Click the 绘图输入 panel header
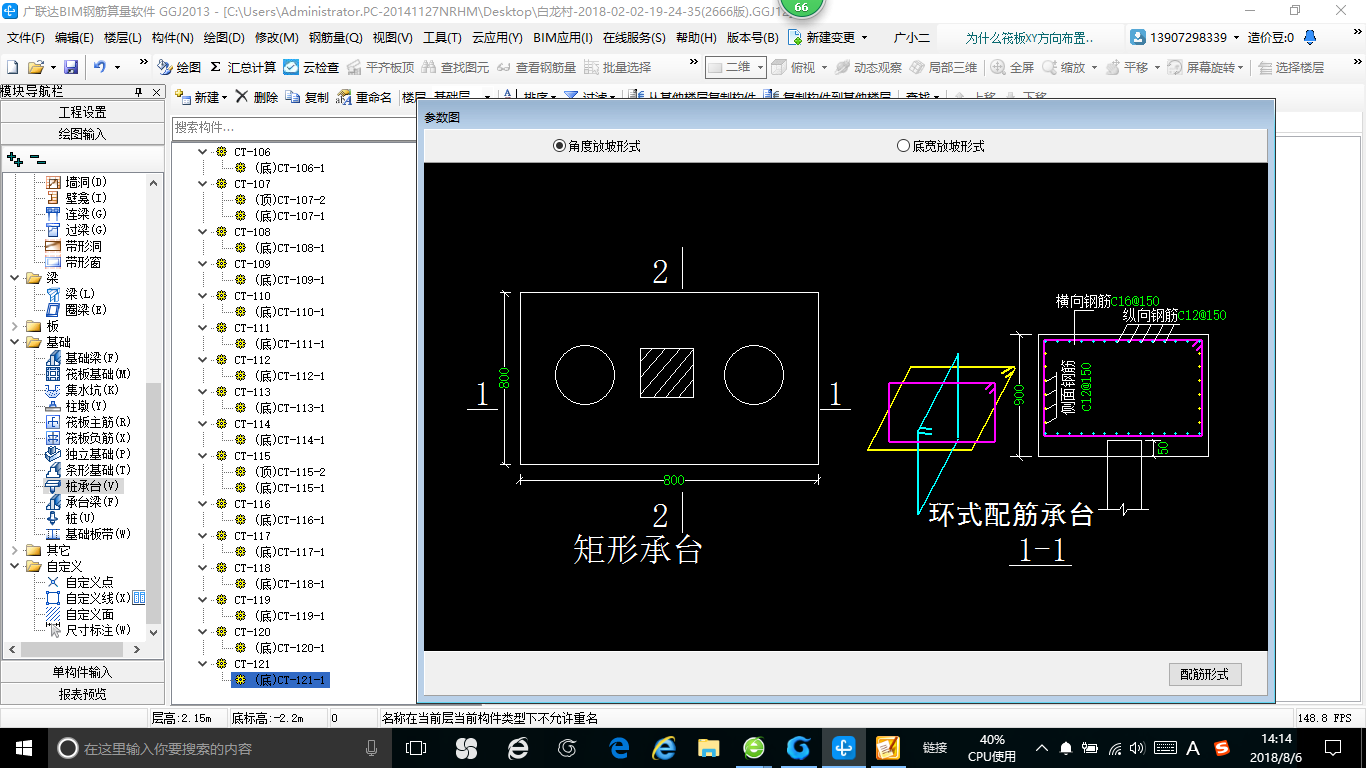Image resolution: width=1366 pixels, height=768 pixels. (82, 134)
